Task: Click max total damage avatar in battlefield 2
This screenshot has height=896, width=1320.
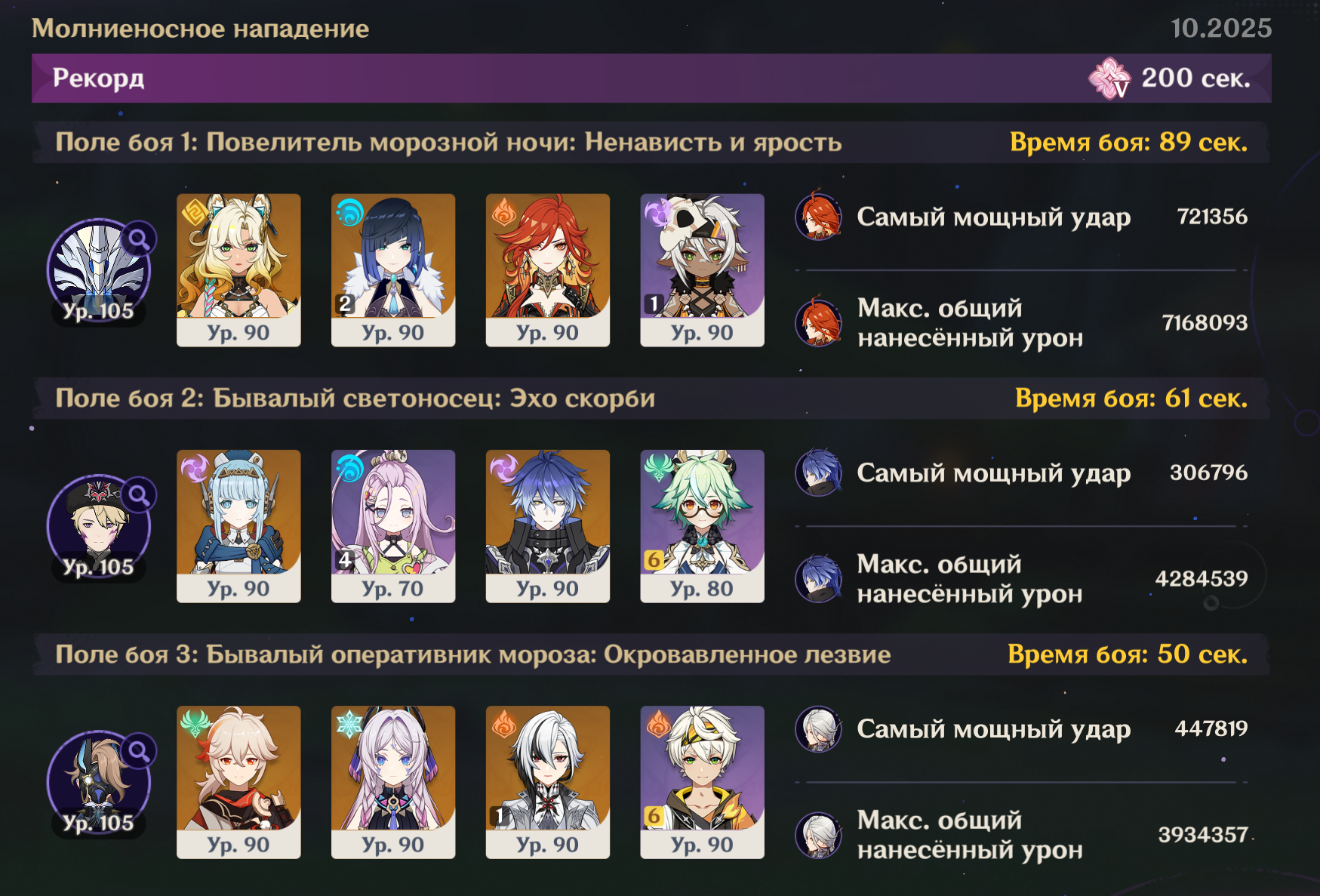Action: (819, 579)
